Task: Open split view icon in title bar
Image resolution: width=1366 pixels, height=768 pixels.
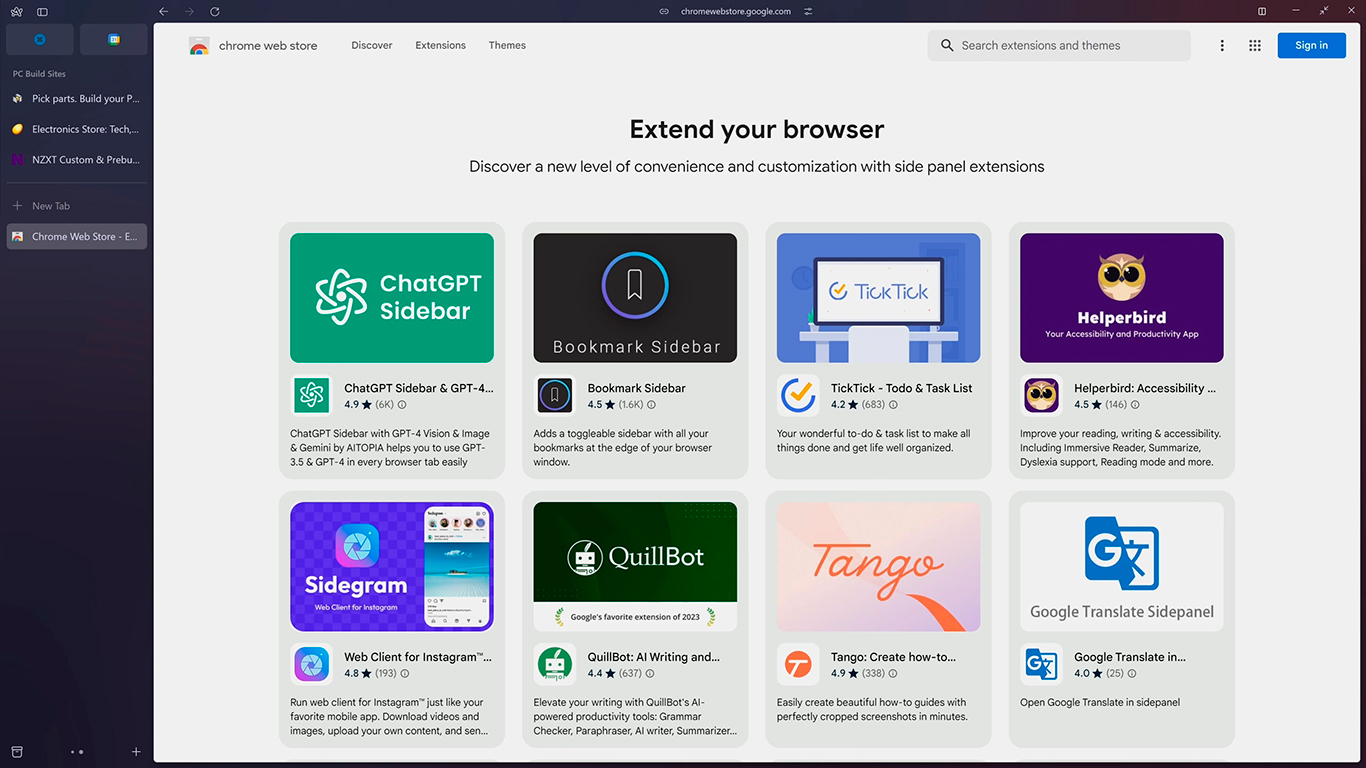Action: click(x=1262, y=11)
